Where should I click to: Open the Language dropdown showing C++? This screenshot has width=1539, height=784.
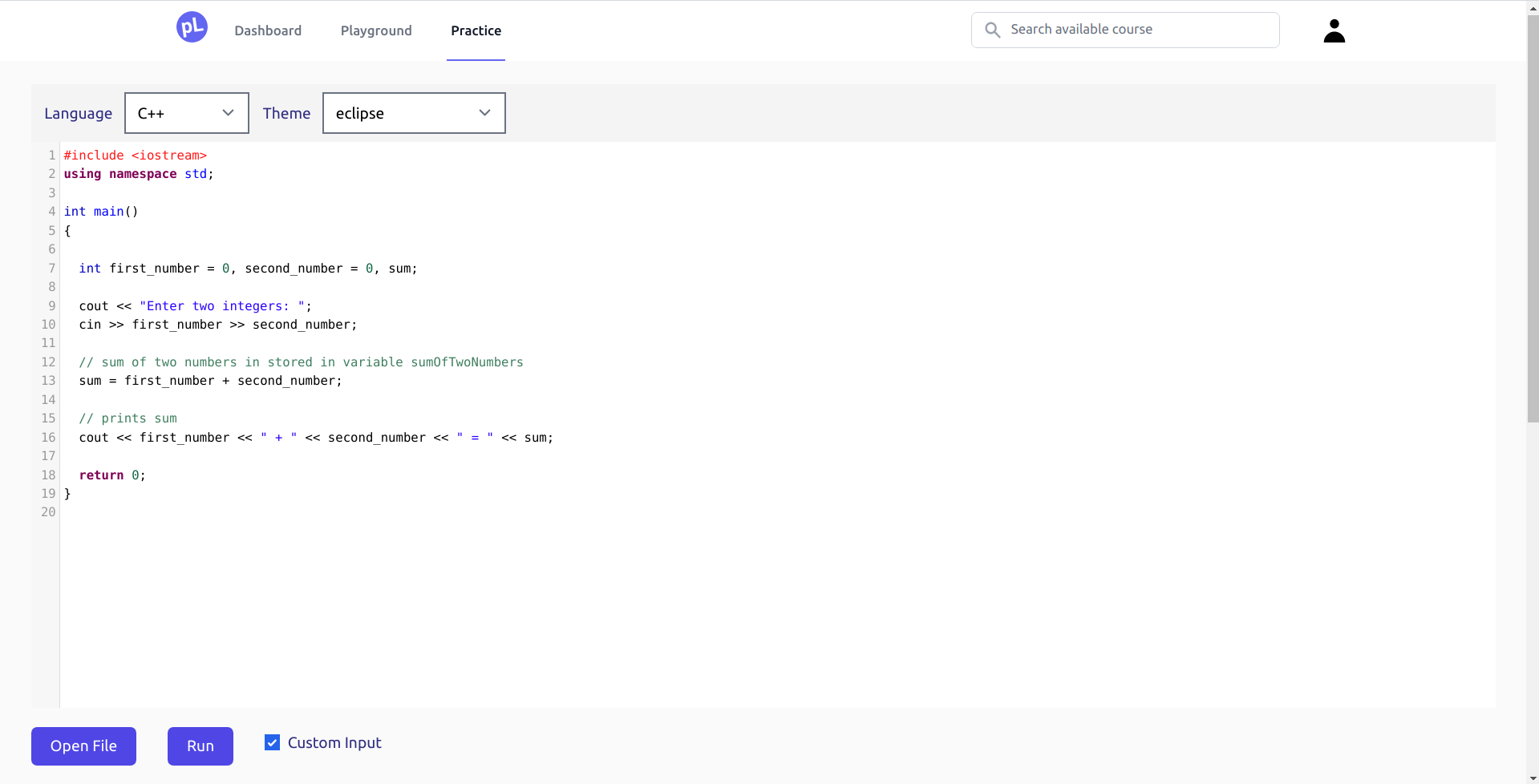click(x=187, y=113)
